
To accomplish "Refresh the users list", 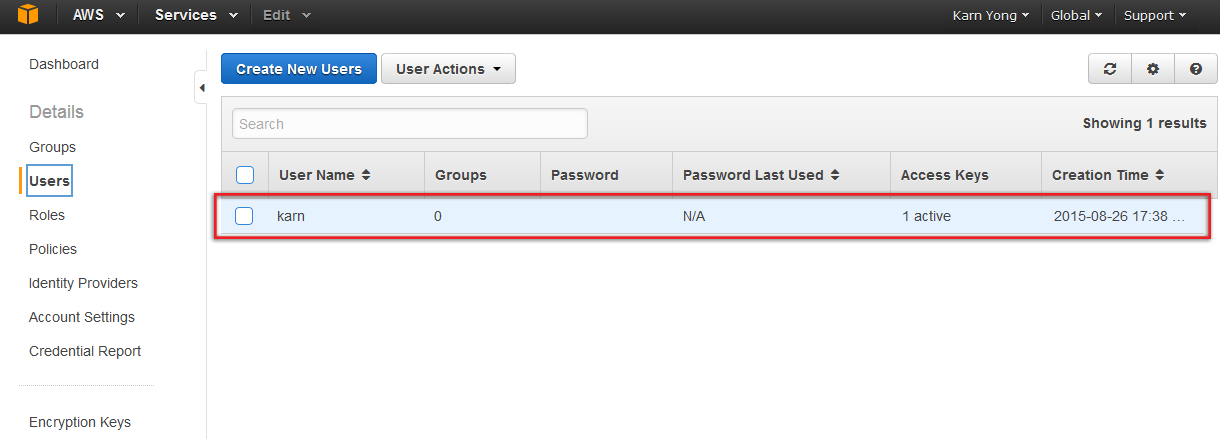I will point(1109,69).
